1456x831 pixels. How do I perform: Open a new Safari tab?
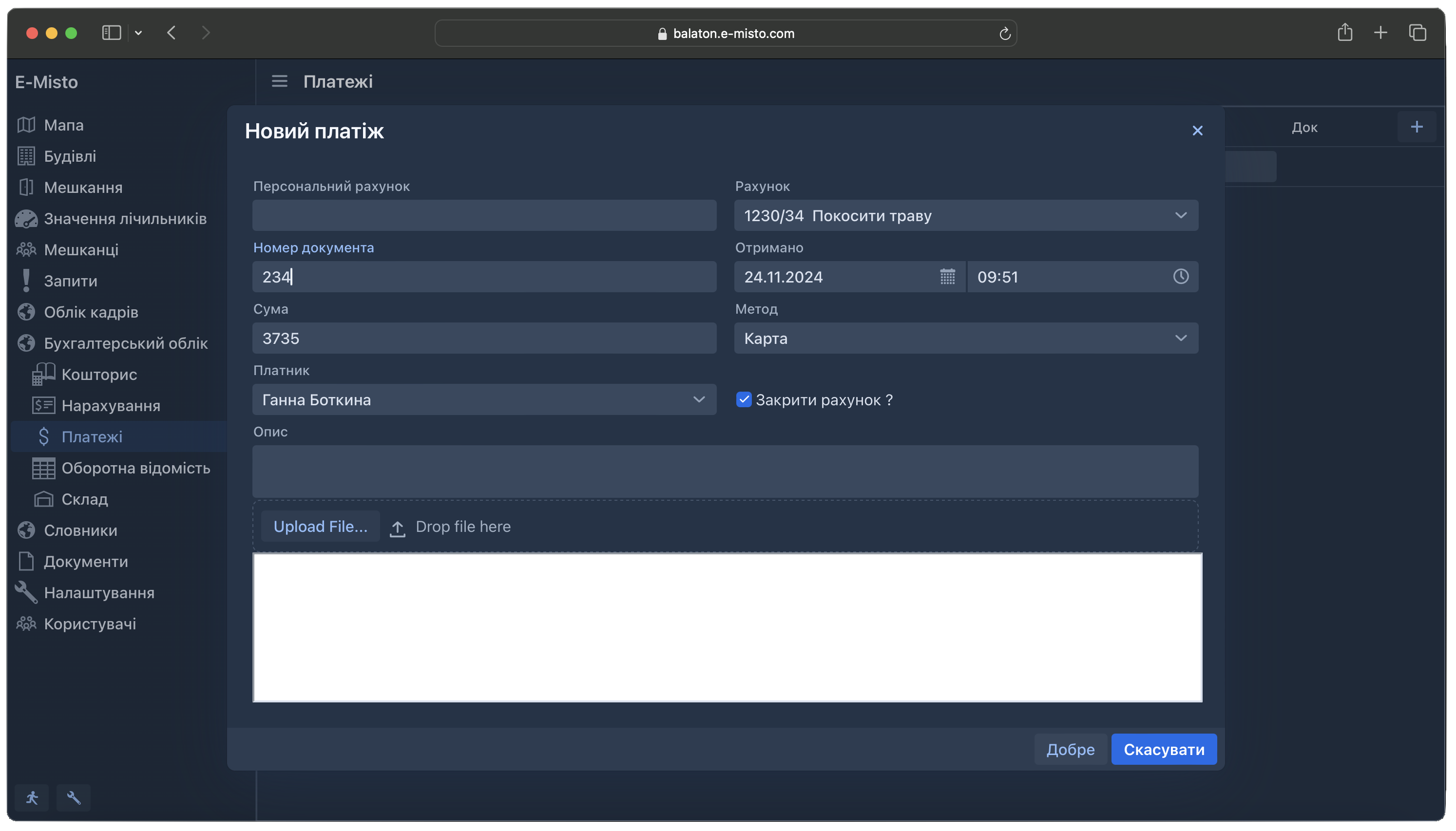[1380, 33]
